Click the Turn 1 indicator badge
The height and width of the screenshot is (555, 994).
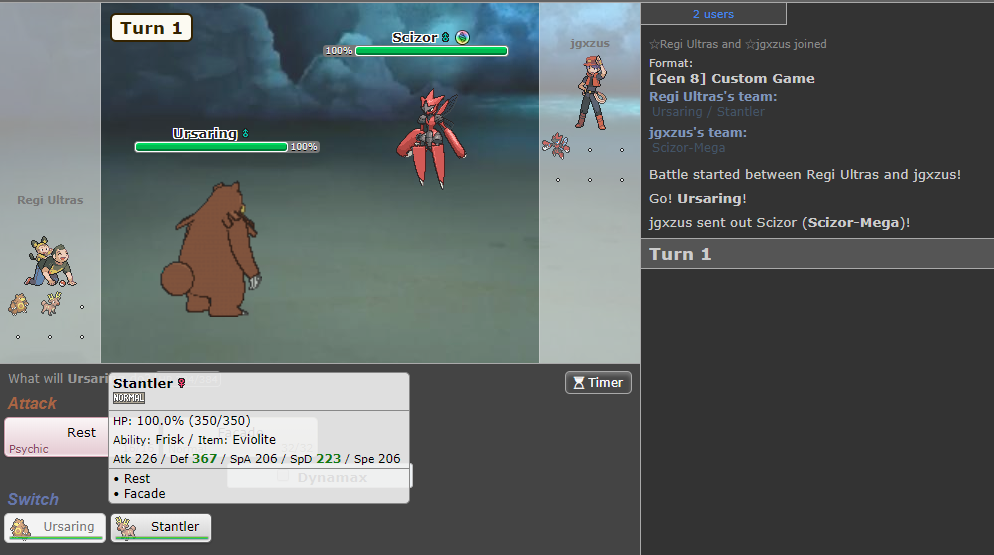click(151, 28)
